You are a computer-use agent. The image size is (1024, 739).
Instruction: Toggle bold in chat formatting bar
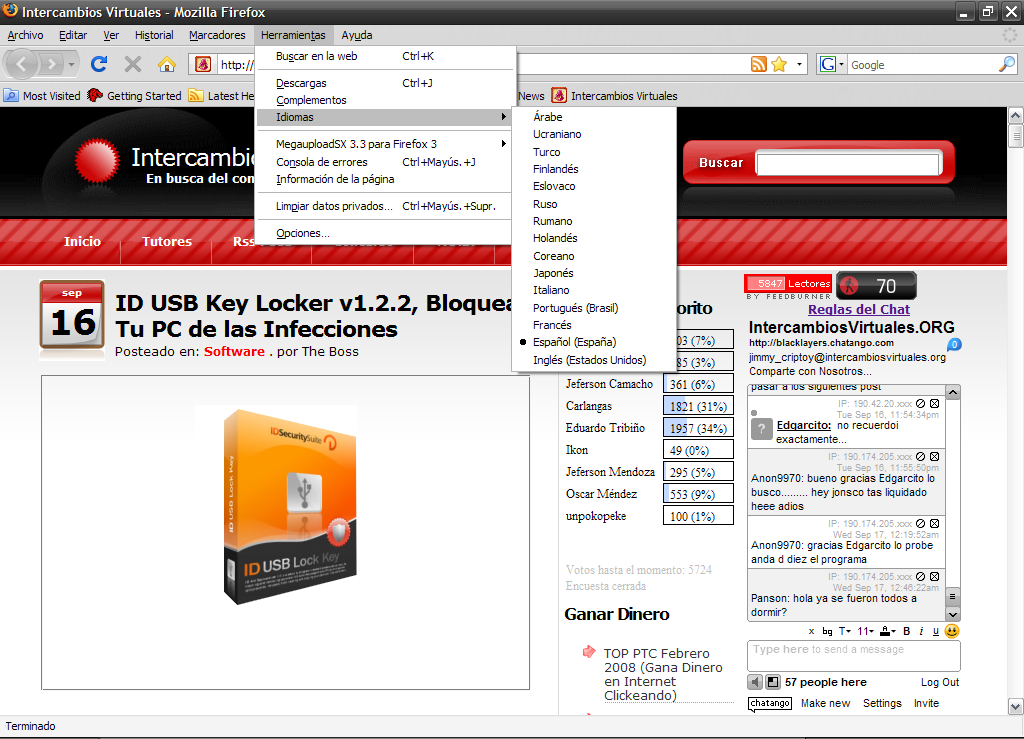click(906, 631)
